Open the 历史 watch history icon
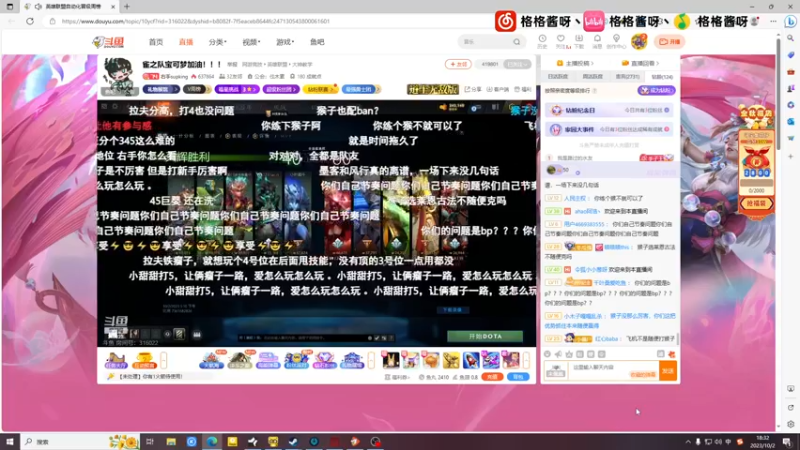800x450 pixels. coord(542,41)
